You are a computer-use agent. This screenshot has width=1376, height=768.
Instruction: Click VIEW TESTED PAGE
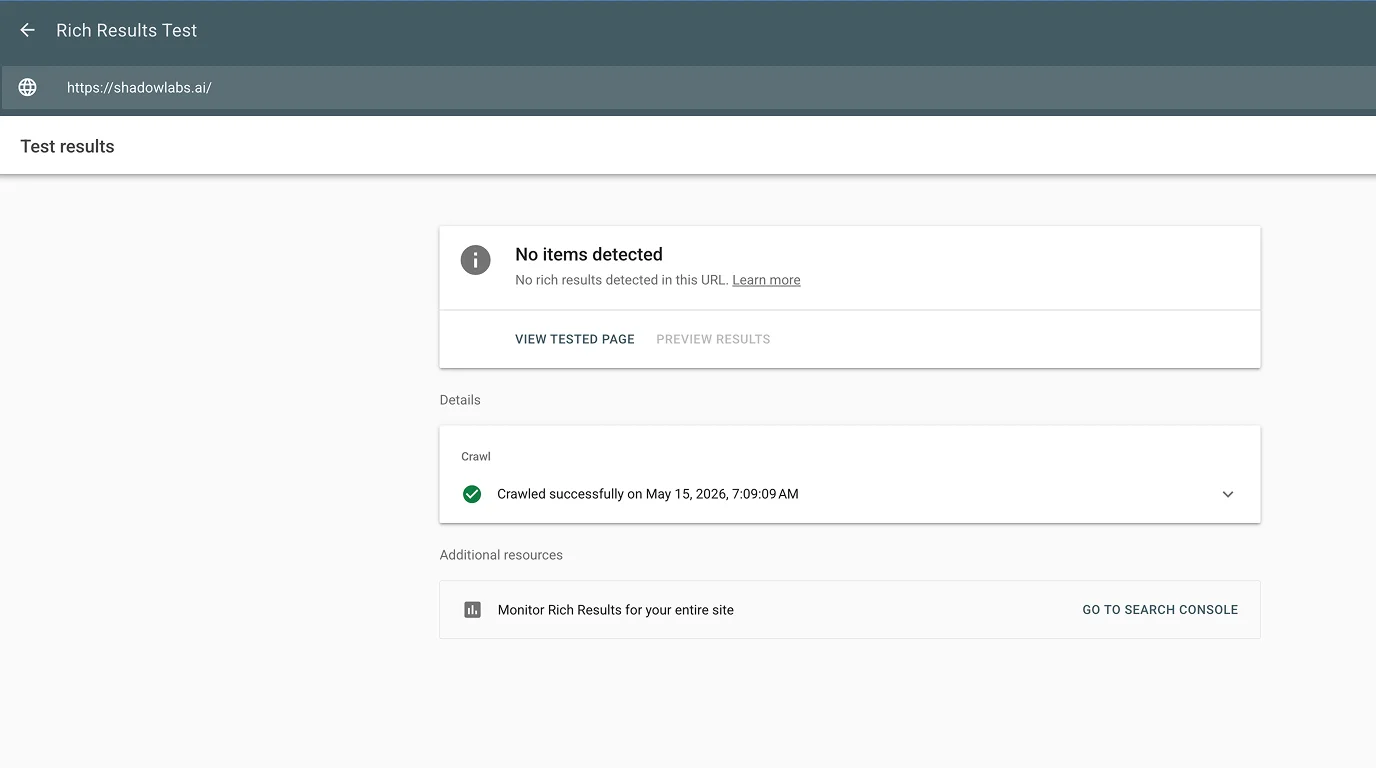575,339
